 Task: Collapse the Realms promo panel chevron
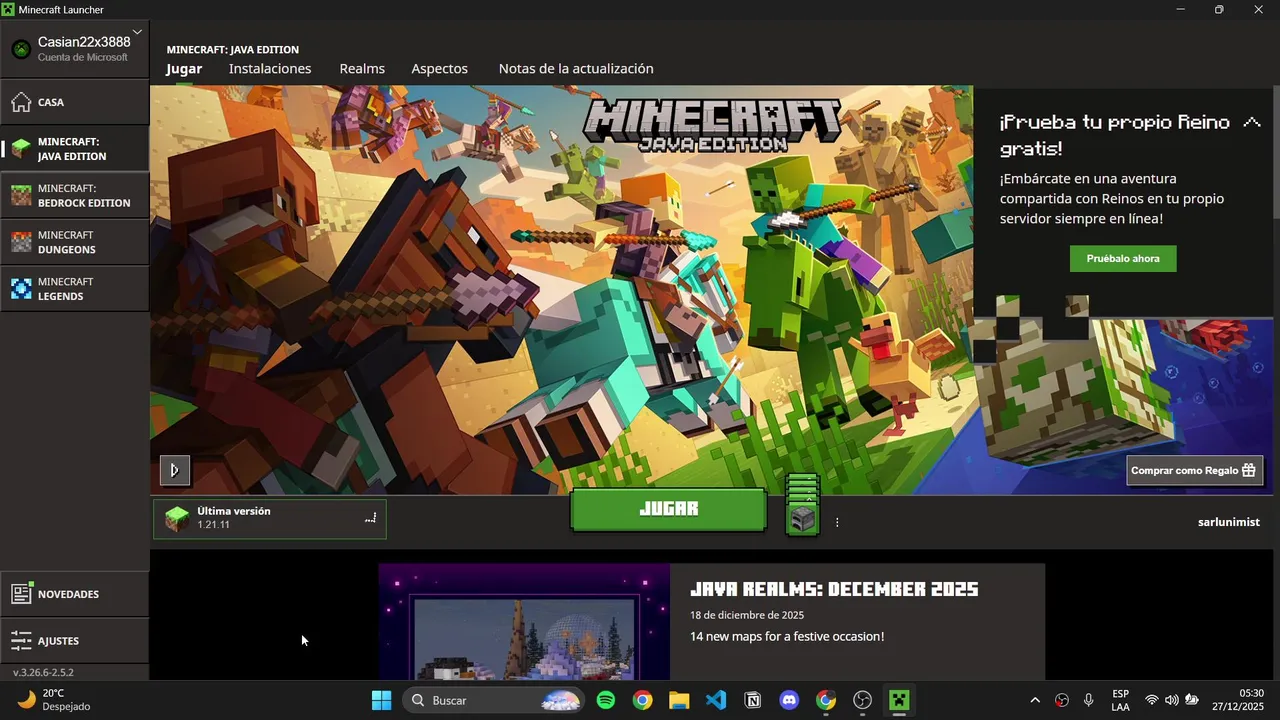(1251, 123)
